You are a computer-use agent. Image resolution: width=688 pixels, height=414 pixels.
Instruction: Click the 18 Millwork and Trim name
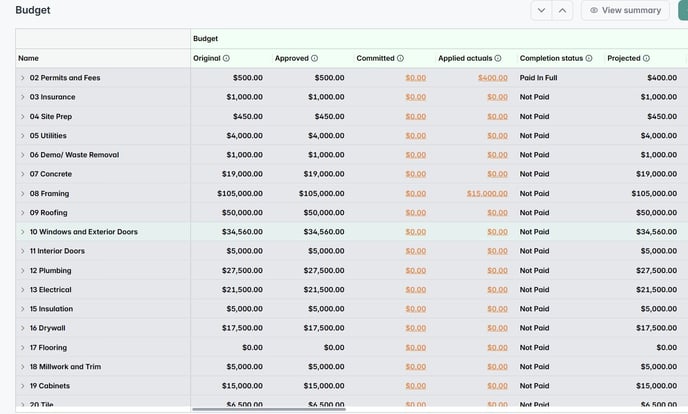pyautogui.click(x=65, y=367)
